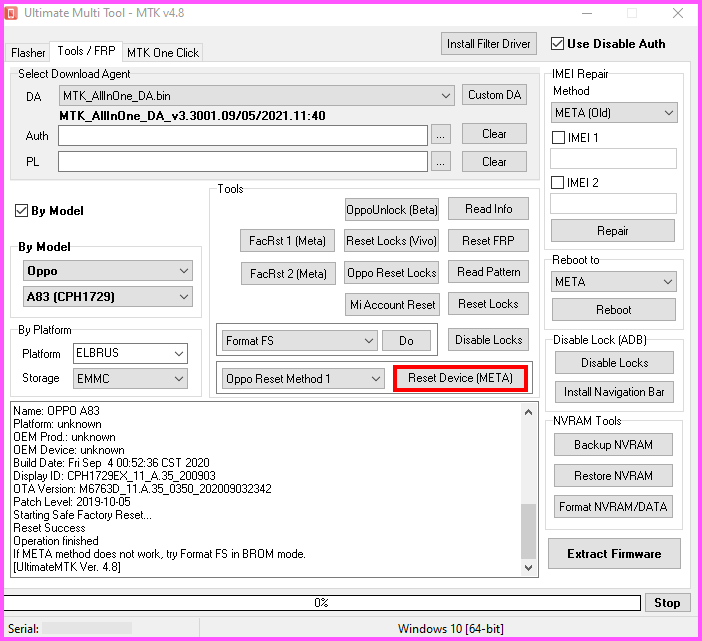Image resolution: width=702 pixels, height=641 pixels.
Task: Open the MTK One Click tab
Action: (163, 53)
